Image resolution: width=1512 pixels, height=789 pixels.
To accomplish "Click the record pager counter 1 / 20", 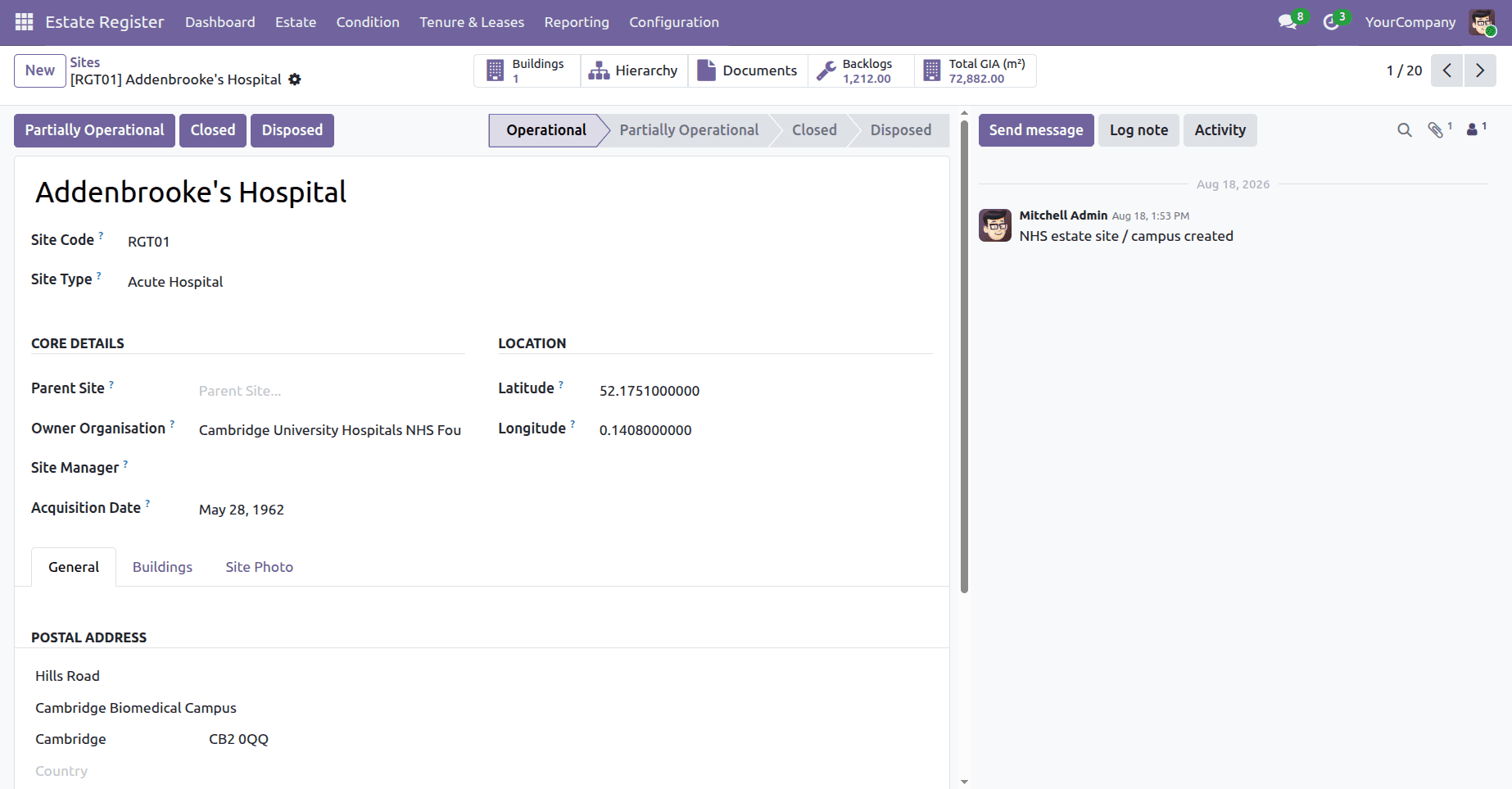I will coord(1404,70).
